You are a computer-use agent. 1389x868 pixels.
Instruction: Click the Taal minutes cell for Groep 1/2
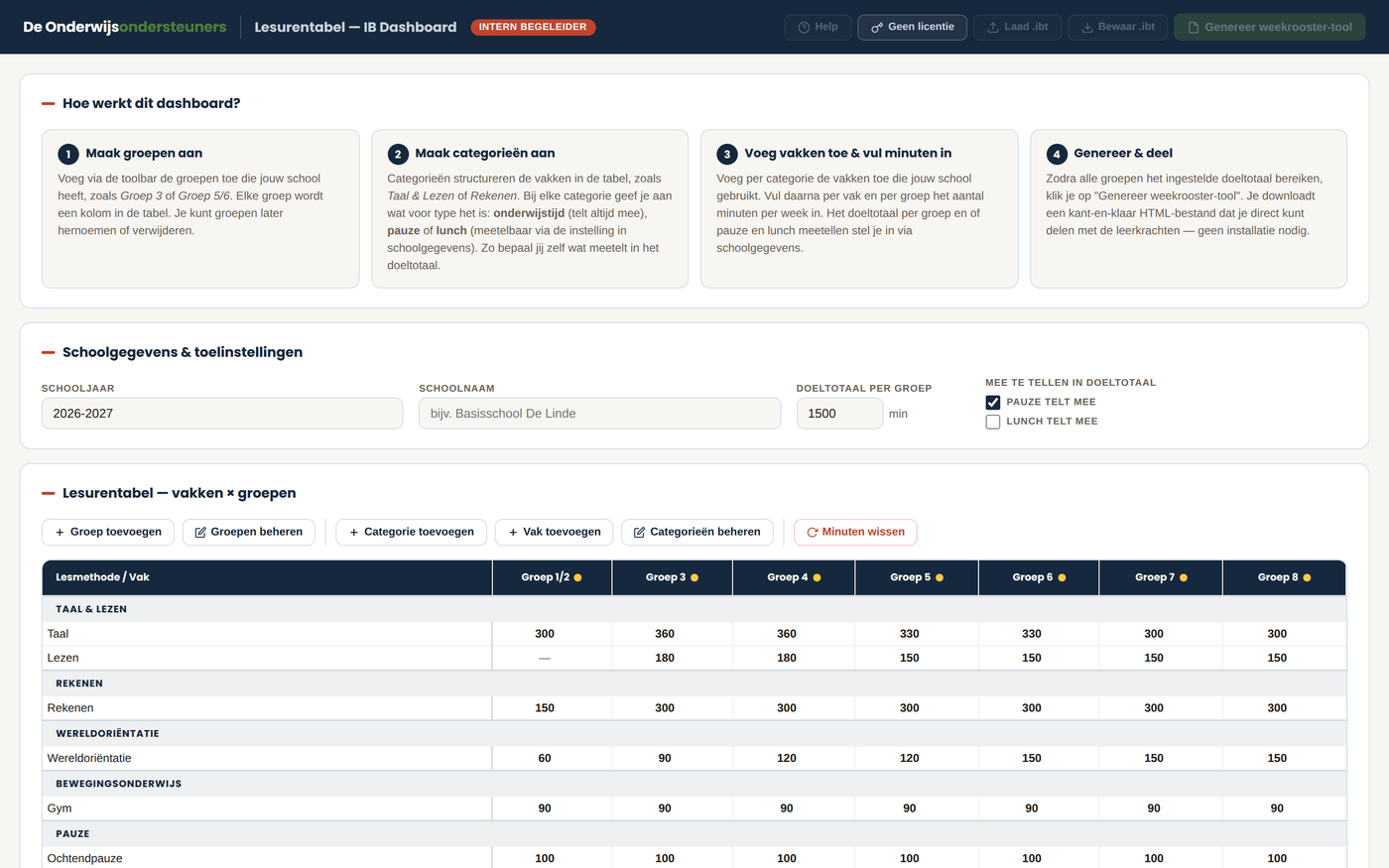545,633
